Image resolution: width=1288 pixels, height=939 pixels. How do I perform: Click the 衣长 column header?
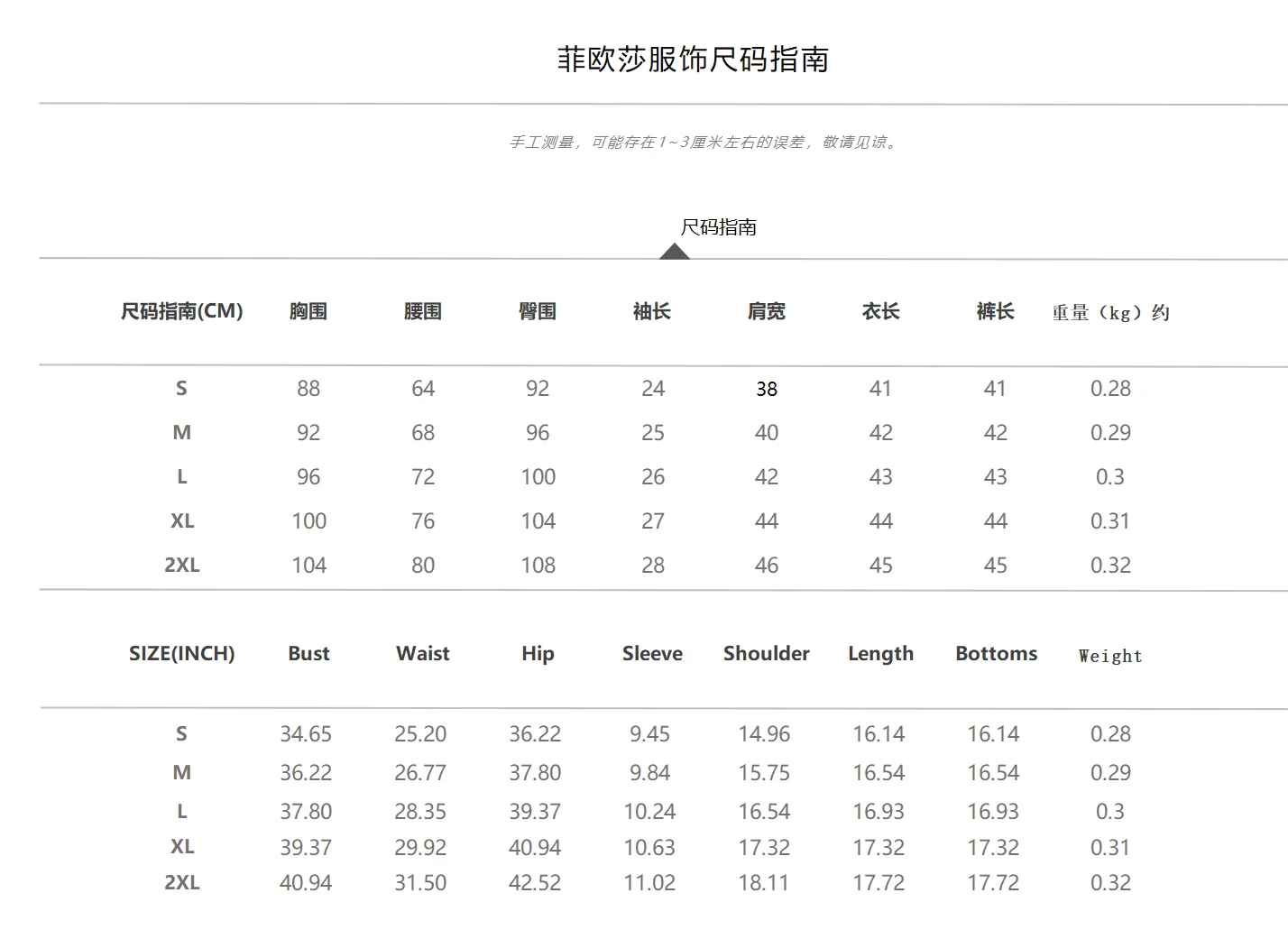point(881,311)
